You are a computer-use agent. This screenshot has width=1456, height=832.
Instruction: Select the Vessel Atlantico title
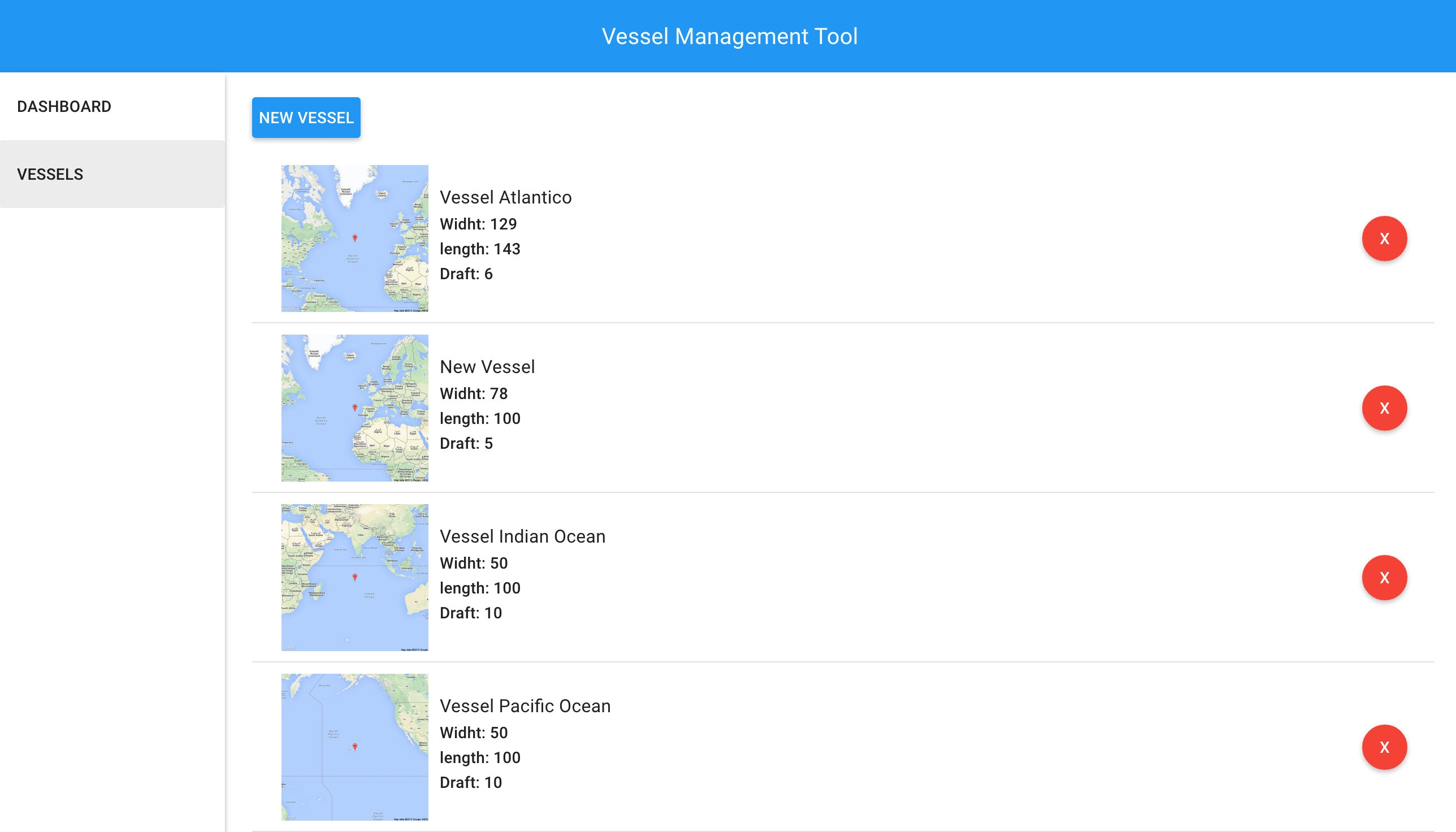pyautogui.click(x=506, y=197)
